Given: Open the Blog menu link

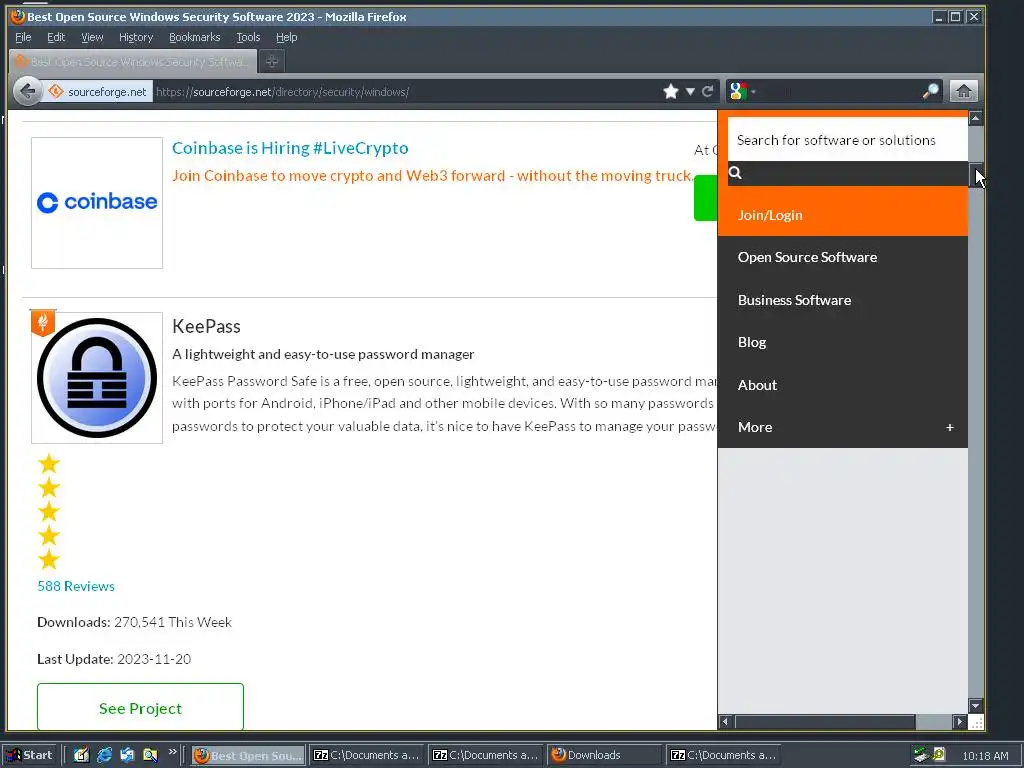Looking at the screenshot, I should coord(752,342).
